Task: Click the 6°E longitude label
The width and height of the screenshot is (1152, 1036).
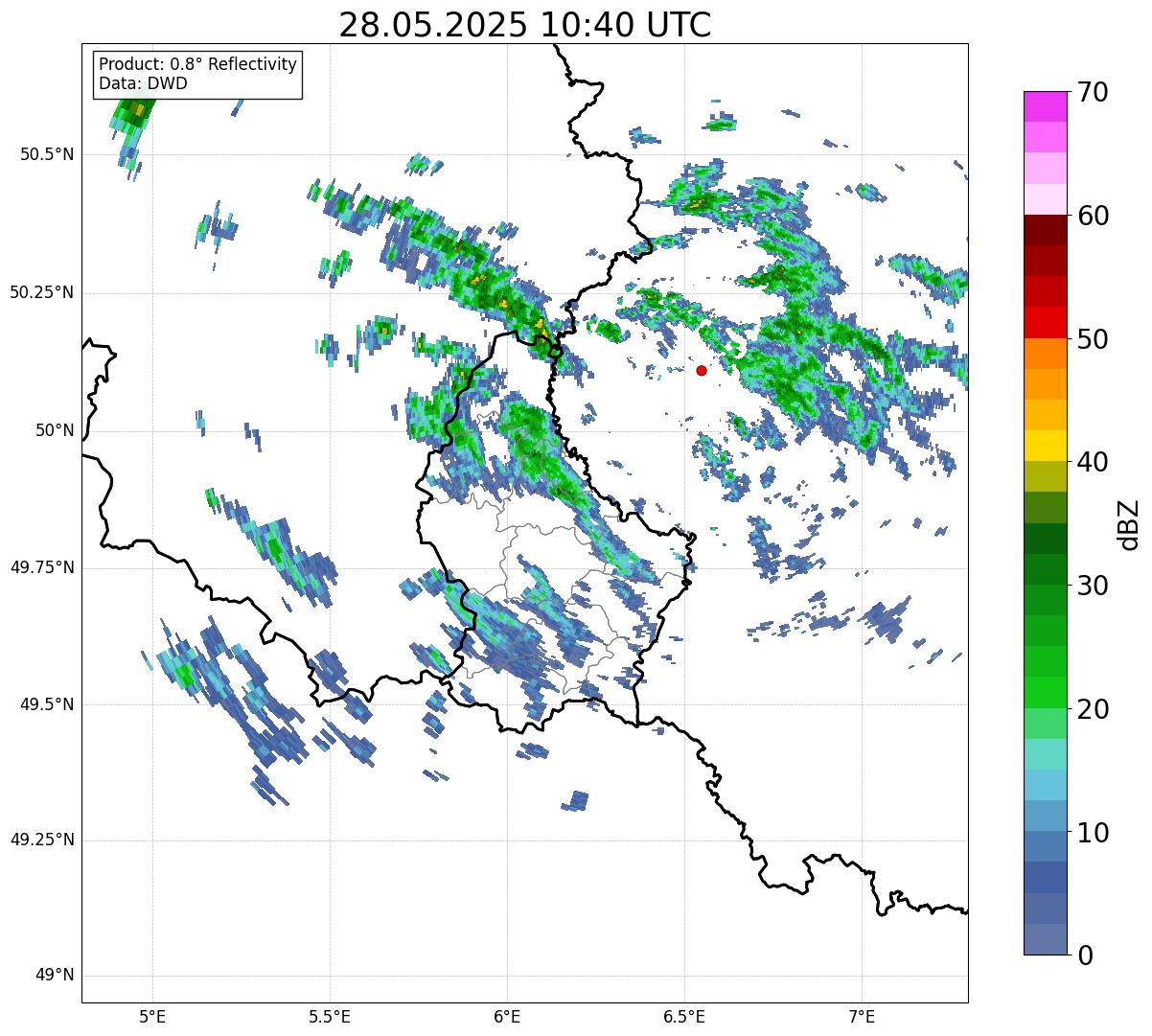Action: (508, 1017)
